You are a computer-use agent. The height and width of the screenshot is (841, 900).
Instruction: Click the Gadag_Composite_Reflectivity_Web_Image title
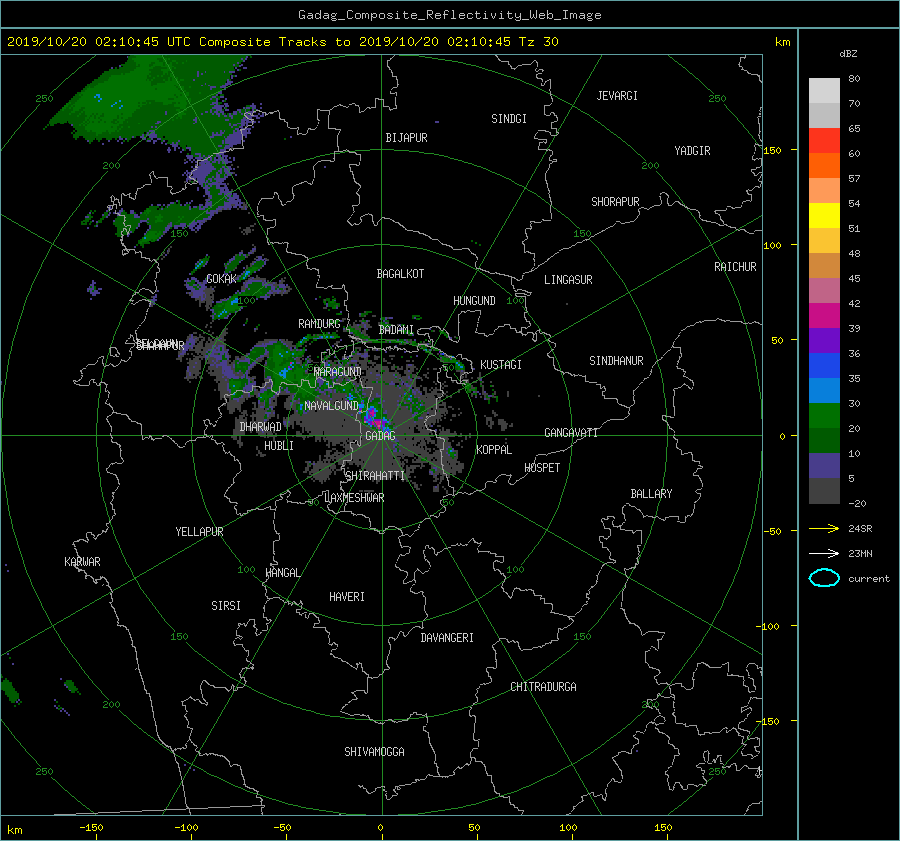coord(449,15)
